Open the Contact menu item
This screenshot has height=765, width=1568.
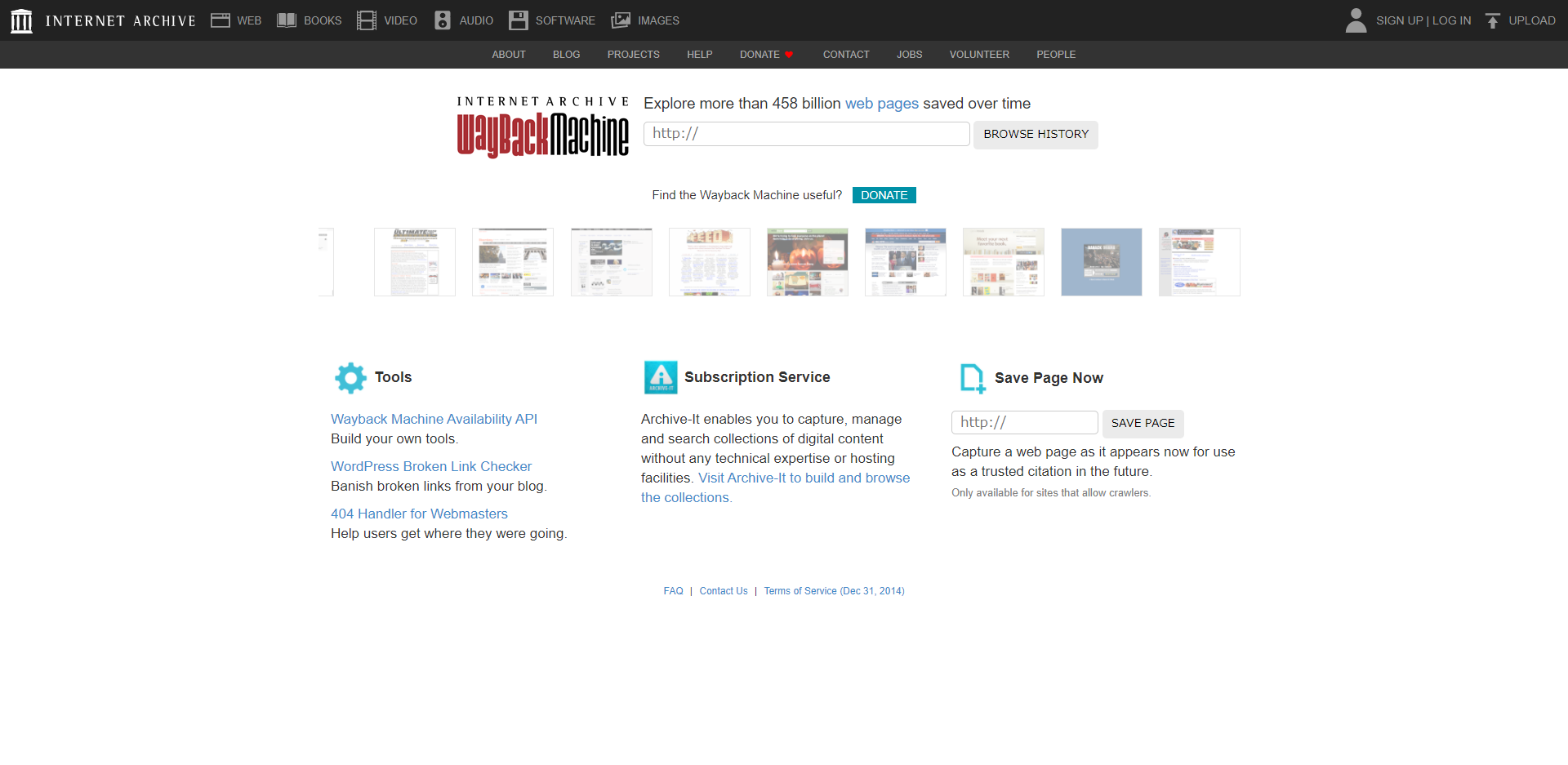coord(846,55)
